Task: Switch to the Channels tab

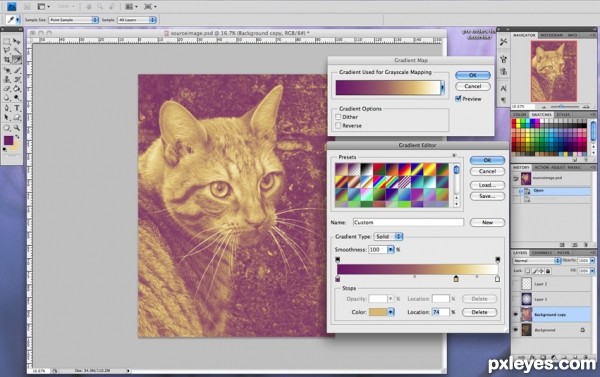Action: (x=542, y=253)
